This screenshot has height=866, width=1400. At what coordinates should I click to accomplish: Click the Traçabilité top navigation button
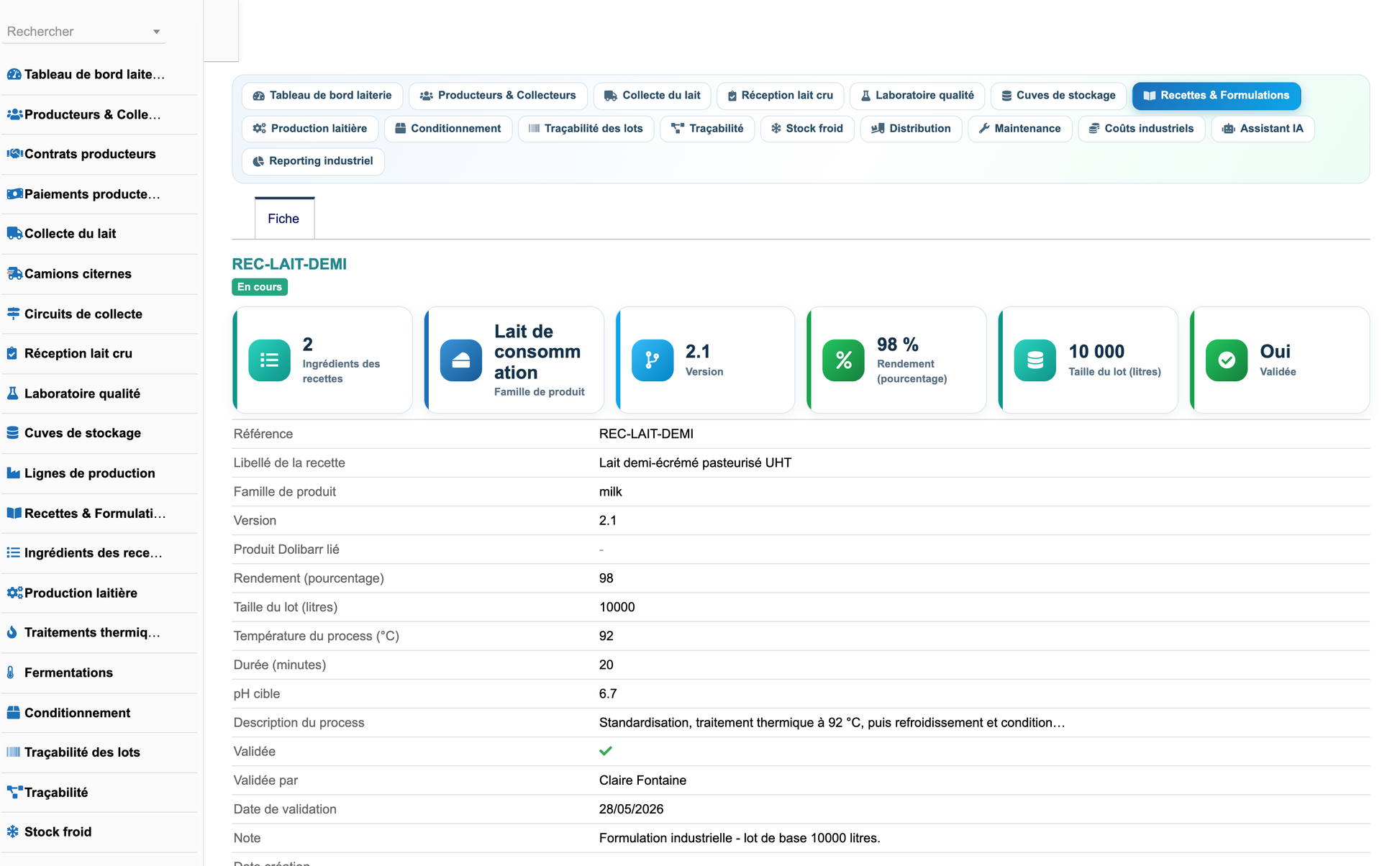pyautogui.click(x=707, y=129)
